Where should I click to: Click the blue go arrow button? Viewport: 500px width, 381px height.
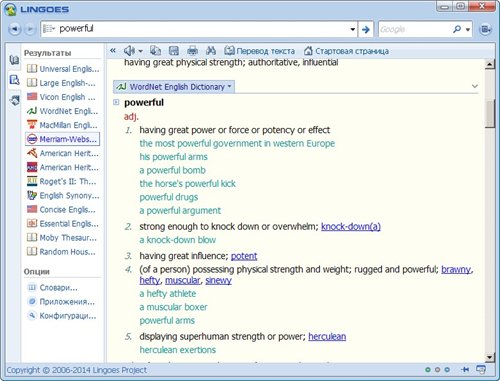(366, 29)
